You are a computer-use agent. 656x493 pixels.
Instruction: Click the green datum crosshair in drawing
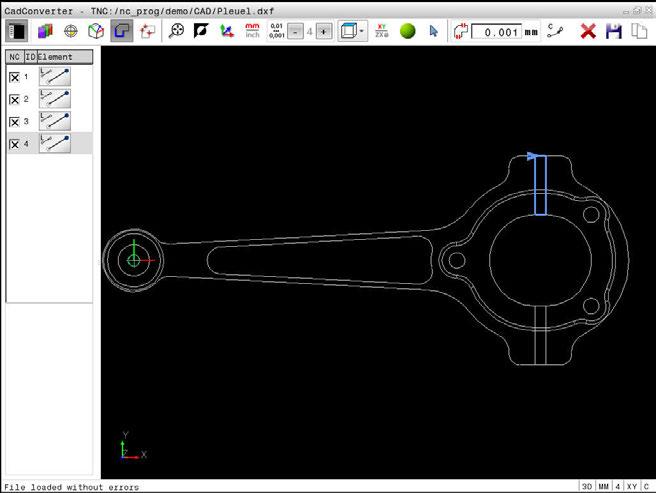coord(133,260)
